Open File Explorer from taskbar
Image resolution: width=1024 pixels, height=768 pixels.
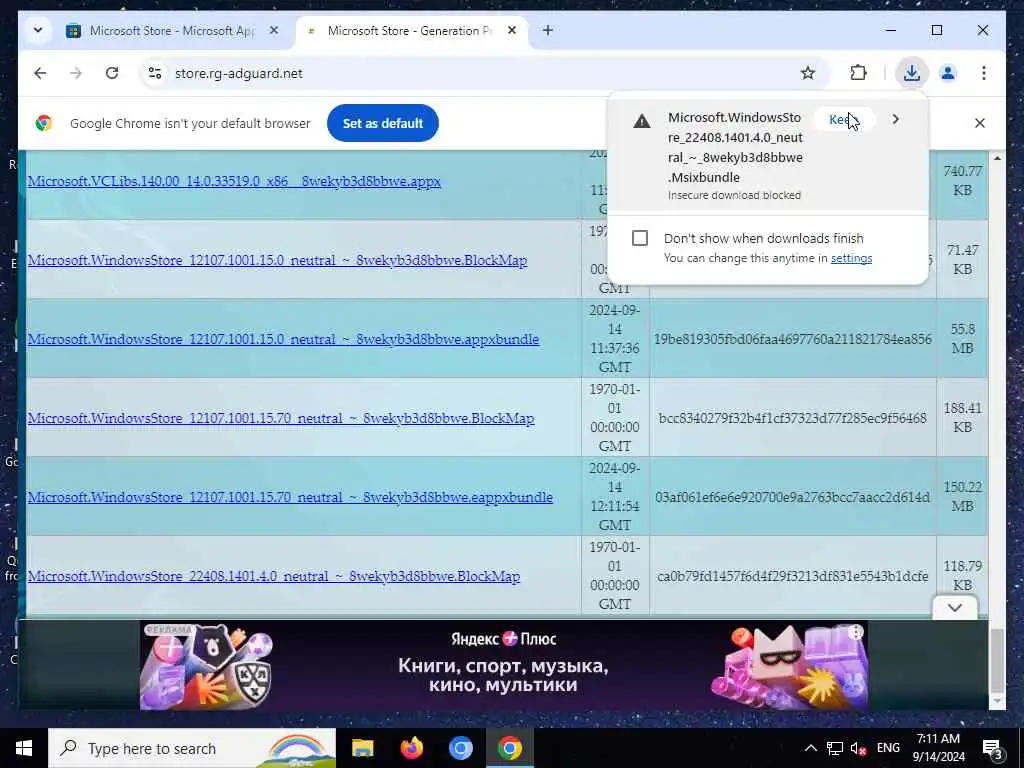(362, 748)
